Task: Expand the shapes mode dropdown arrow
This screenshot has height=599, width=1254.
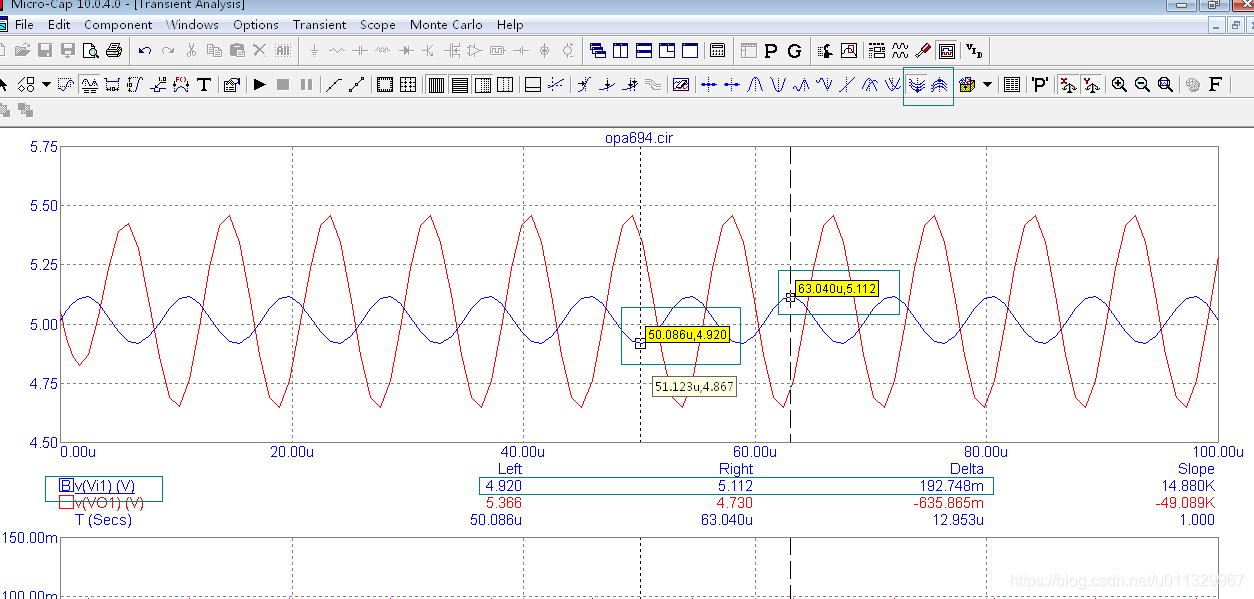Action: pyautogui.click(x=46, y=85)
